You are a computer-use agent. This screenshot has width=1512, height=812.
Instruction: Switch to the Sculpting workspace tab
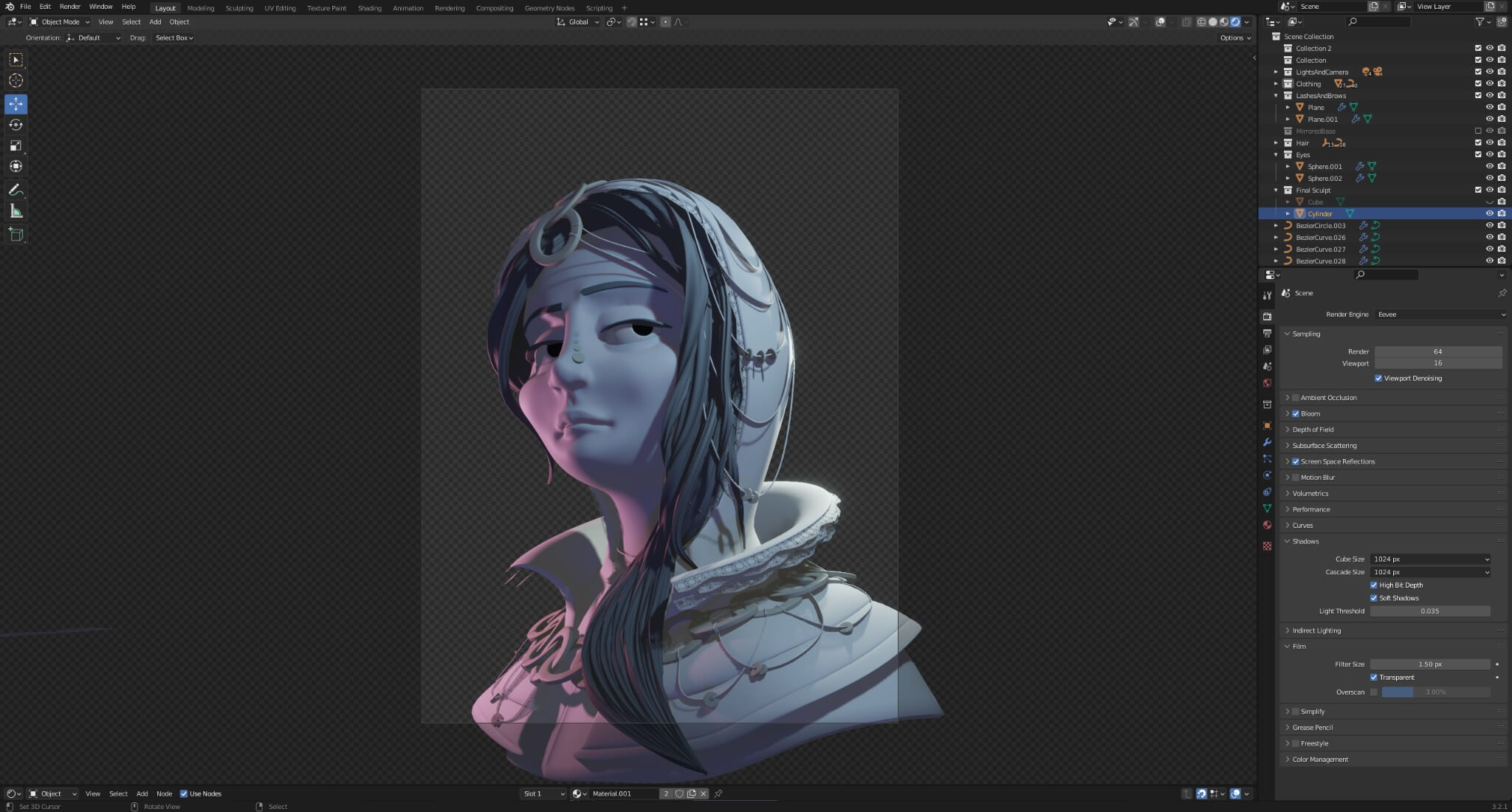239,8
